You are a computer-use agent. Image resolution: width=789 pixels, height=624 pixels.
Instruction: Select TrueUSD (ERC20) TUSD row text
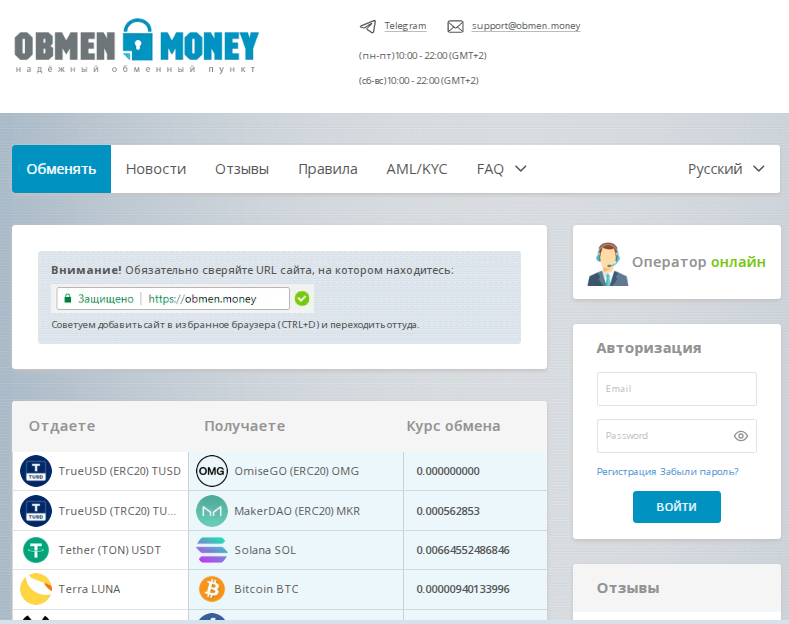pyautogui.click(x=120, y=471)
